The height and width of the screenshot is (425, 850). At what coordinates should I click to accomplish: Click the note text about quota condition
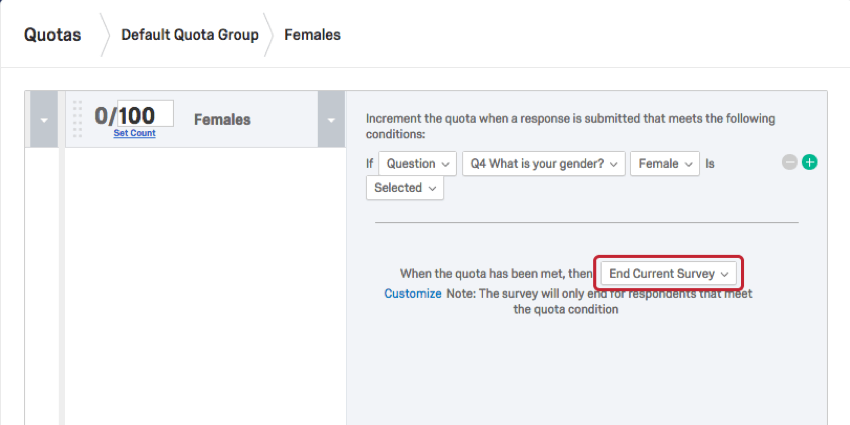coord(600,301)
